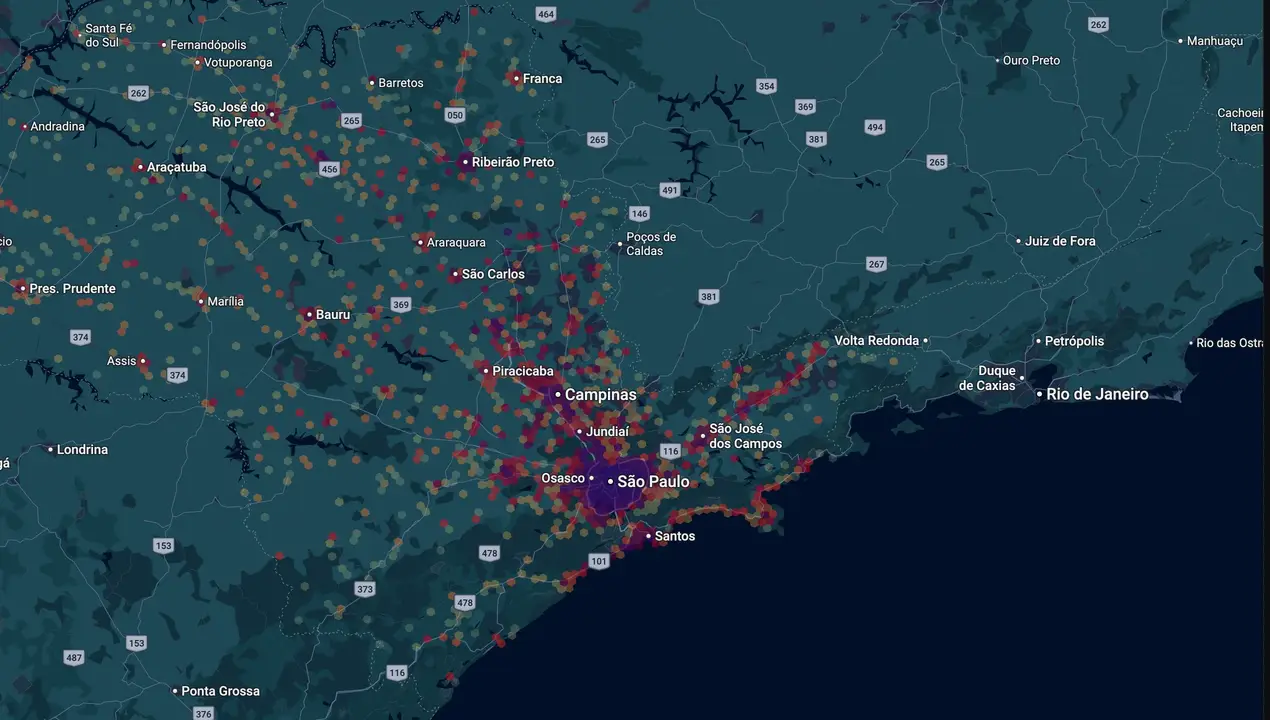Screen dimensions: 1270x720
Task: Click the São Paulo city label
Action: (653, 482)
